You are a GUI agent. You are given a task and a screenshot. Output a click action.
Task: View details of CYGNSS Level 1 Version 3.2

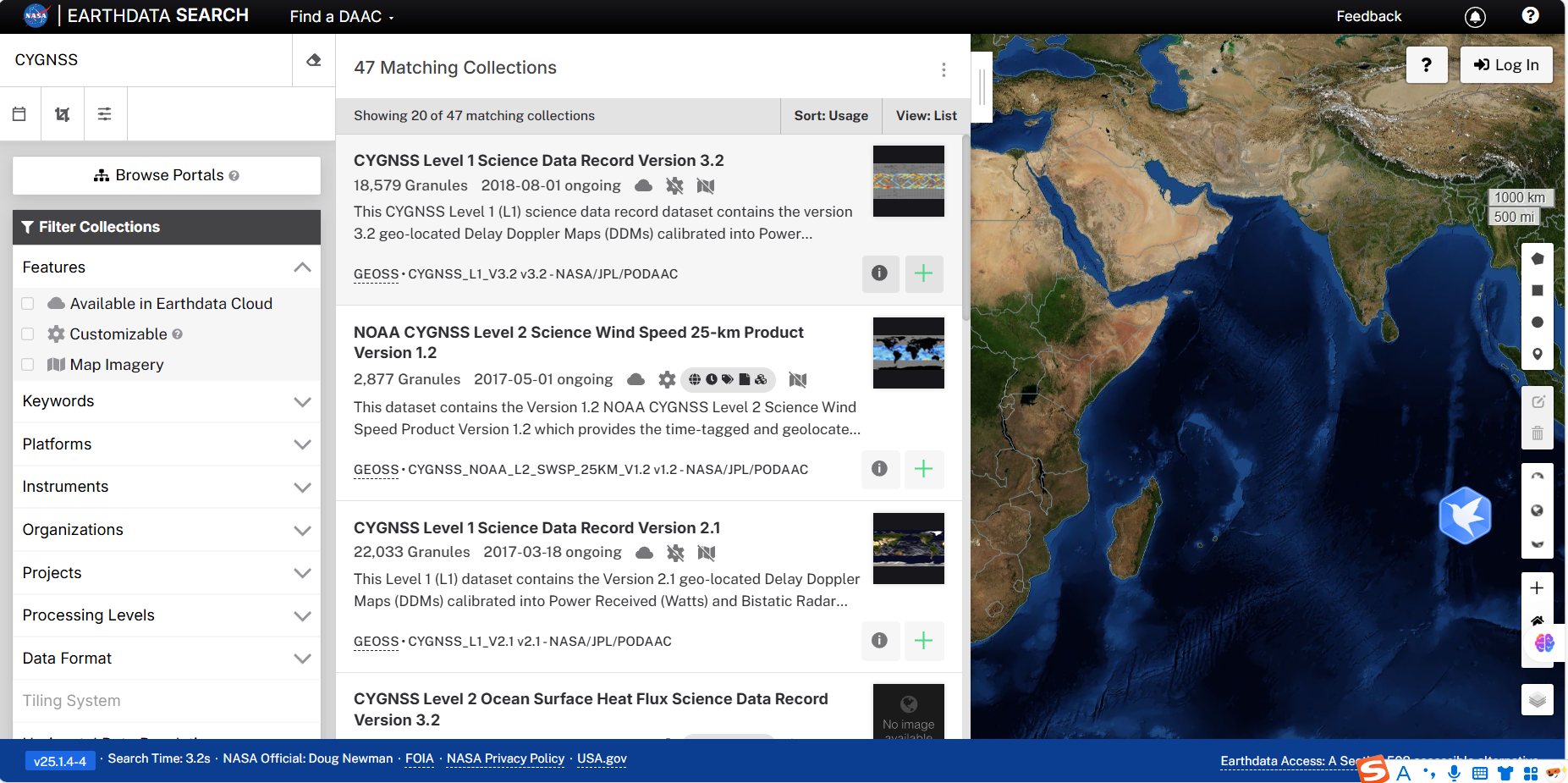[x=880, y=273]
